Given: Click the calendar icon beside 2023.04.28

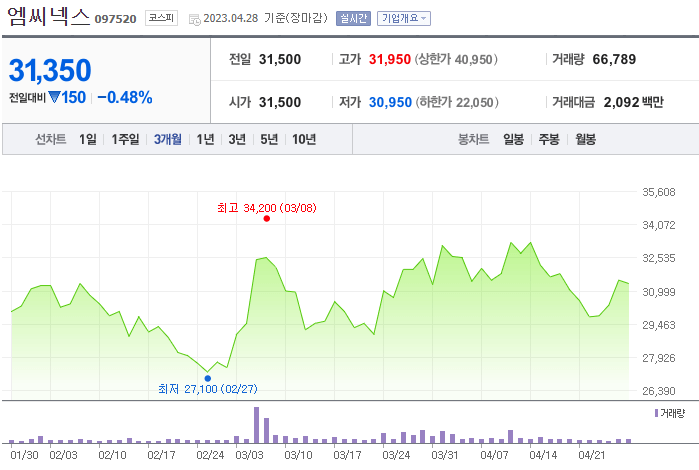Looking at the screenshot, I should (x=194, y=20).
